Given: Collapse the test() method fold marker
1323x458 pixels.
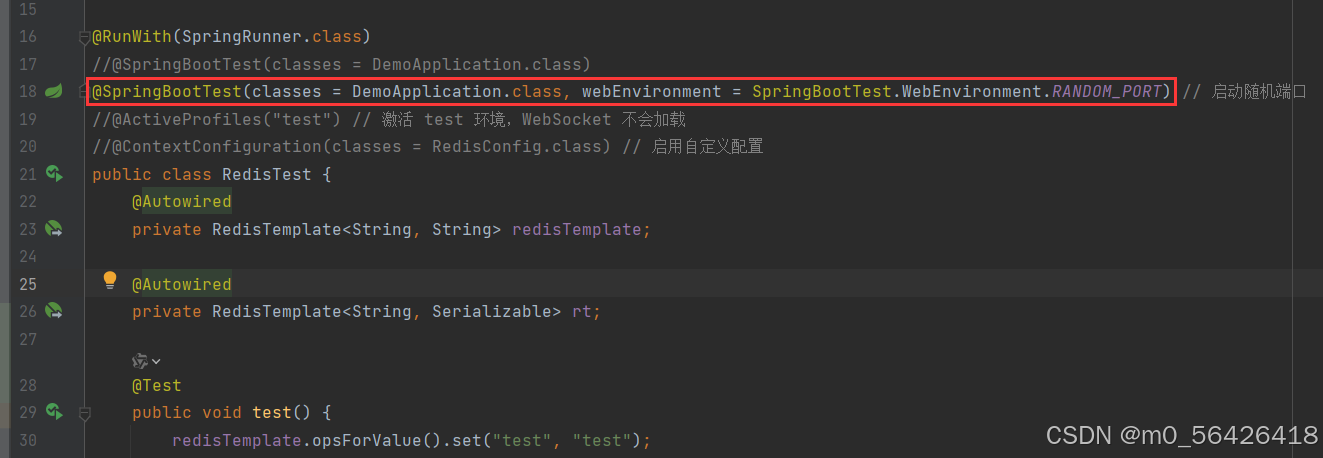Looking at the screenshot, I should pyautogui.click(x=84, y=412).
